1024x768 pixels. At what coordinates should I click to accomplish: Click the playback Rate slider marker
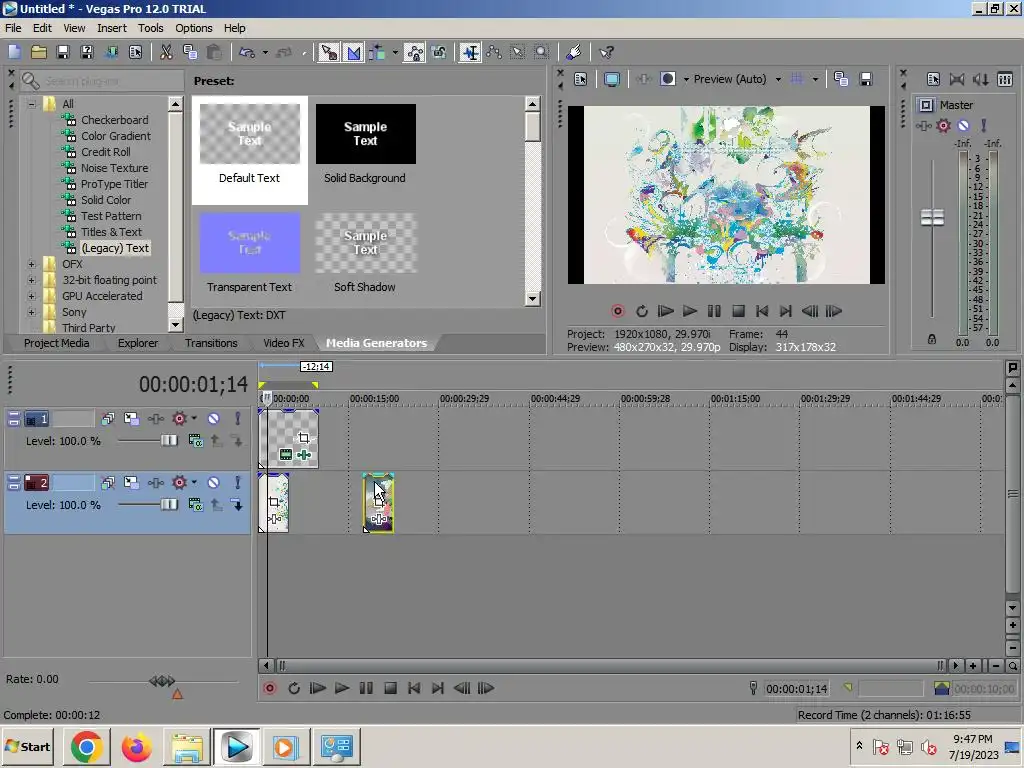pos(177,694)
